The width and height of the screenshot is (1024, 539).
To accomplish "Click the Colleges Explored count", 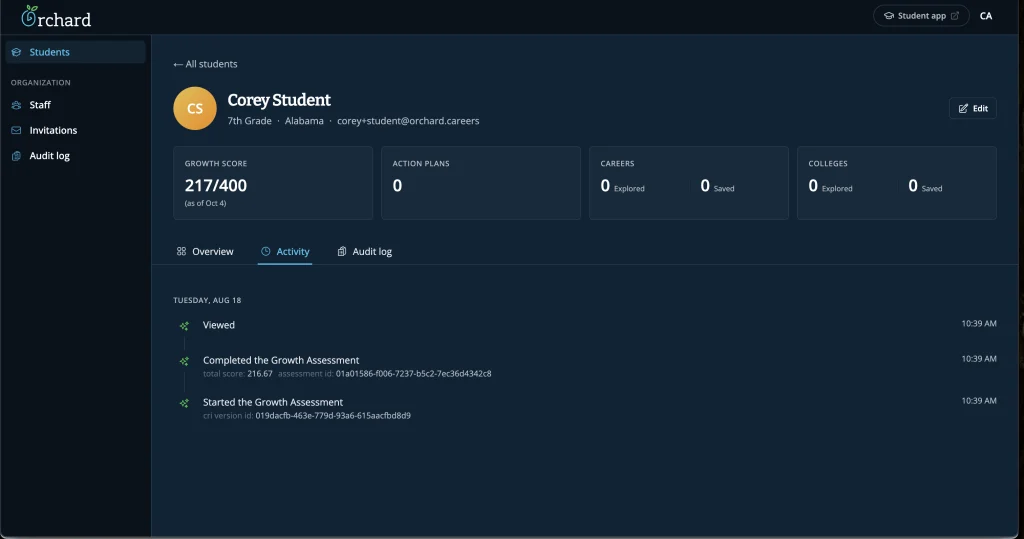I will point(830,186).
